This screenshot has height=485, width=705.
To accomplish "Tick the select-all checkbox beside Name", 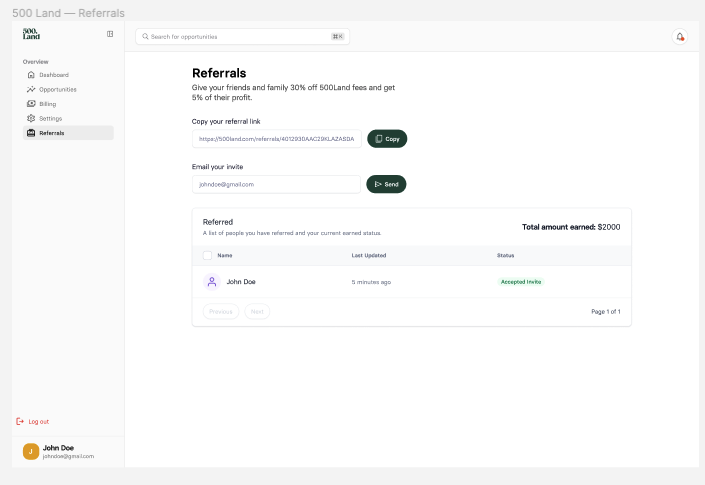I will [207, 255].
